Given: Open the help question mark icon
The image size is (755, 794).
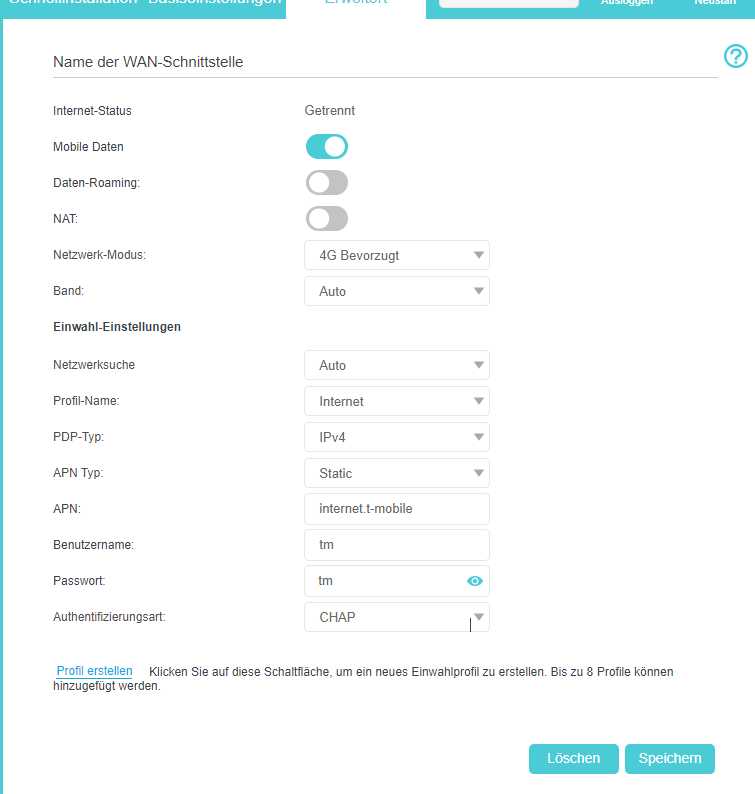Looking at the screenshot, I should coord(735,57).
